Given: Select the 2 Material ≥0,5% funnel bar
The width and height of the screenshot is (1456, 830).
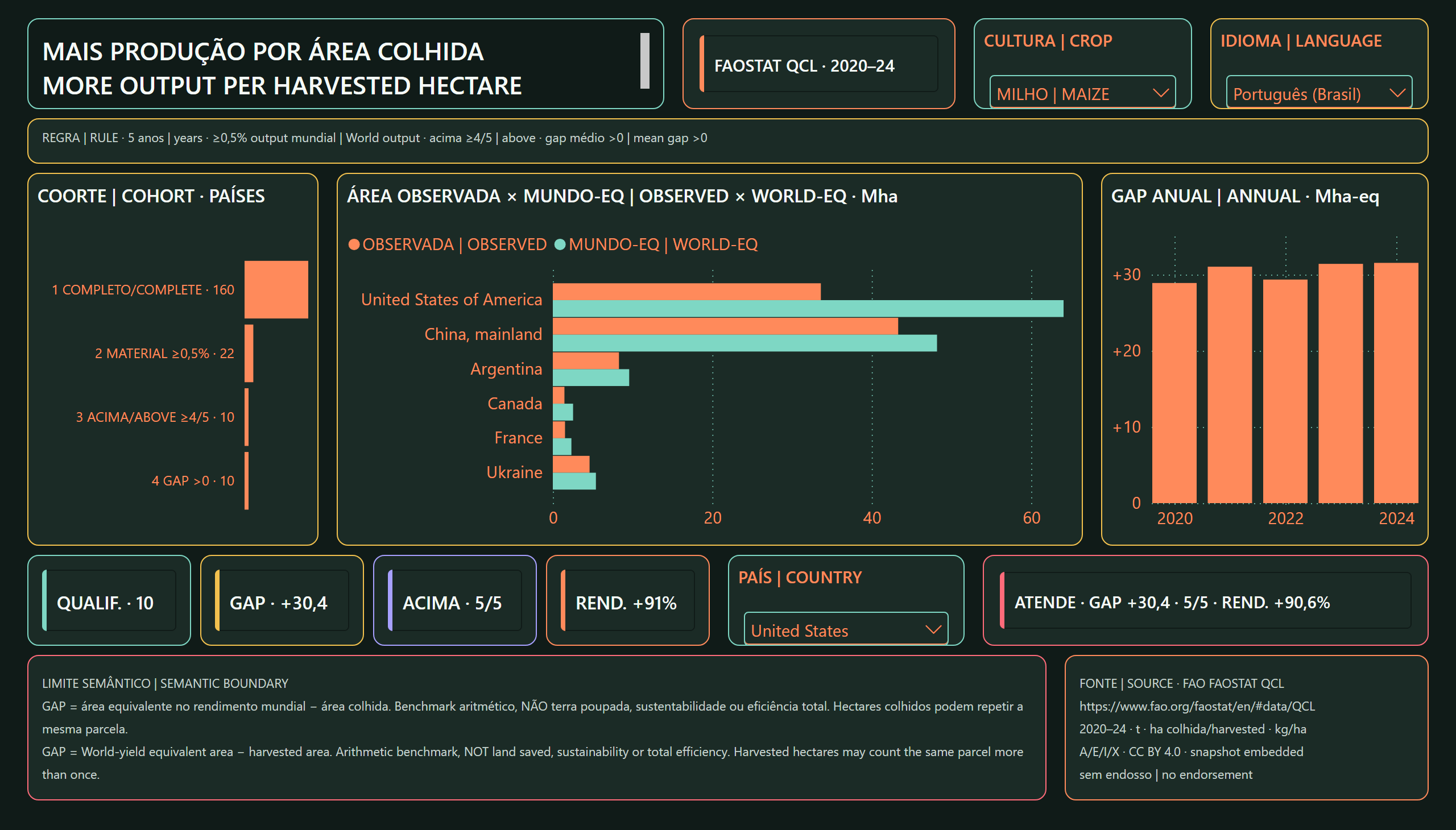Looking at the screenshot, I should pyautogui.click(x=249, y=354).
